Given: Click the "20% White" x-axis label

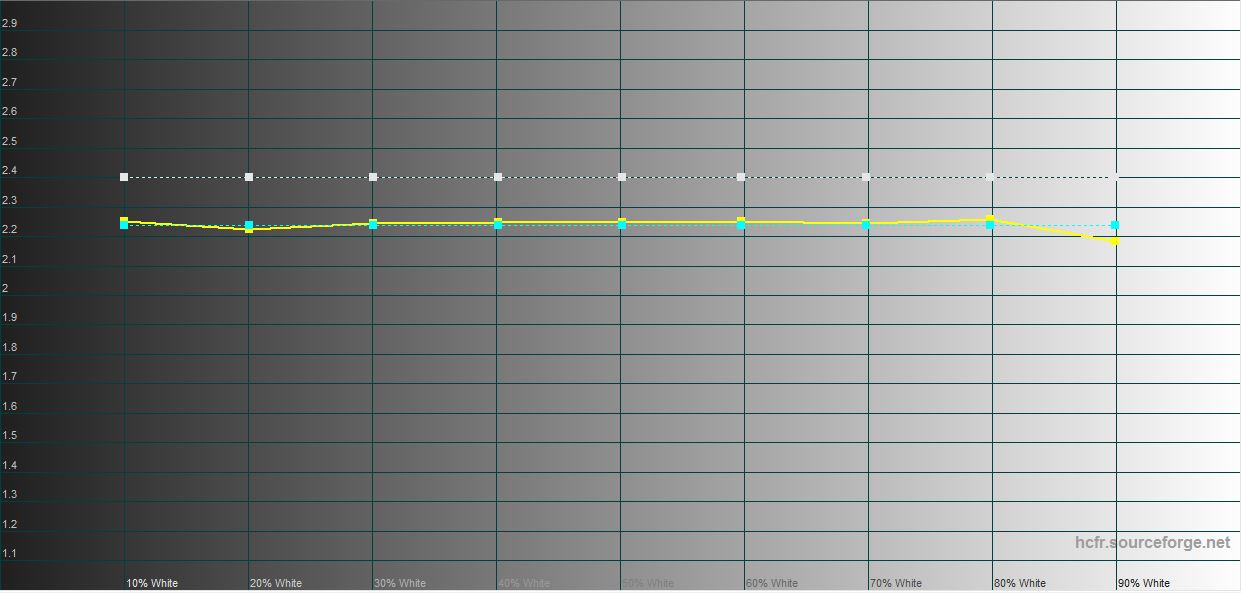Looking at the screenshot, I should pos(276,583).
